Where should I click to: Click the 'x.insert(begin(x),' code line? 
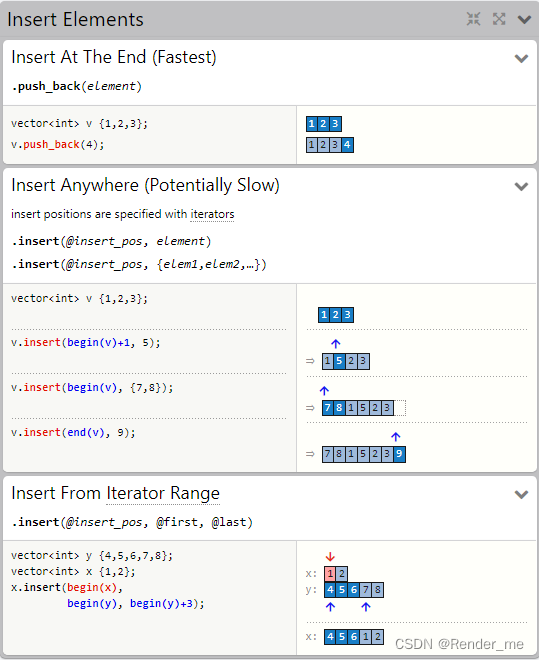pos(67,588)
